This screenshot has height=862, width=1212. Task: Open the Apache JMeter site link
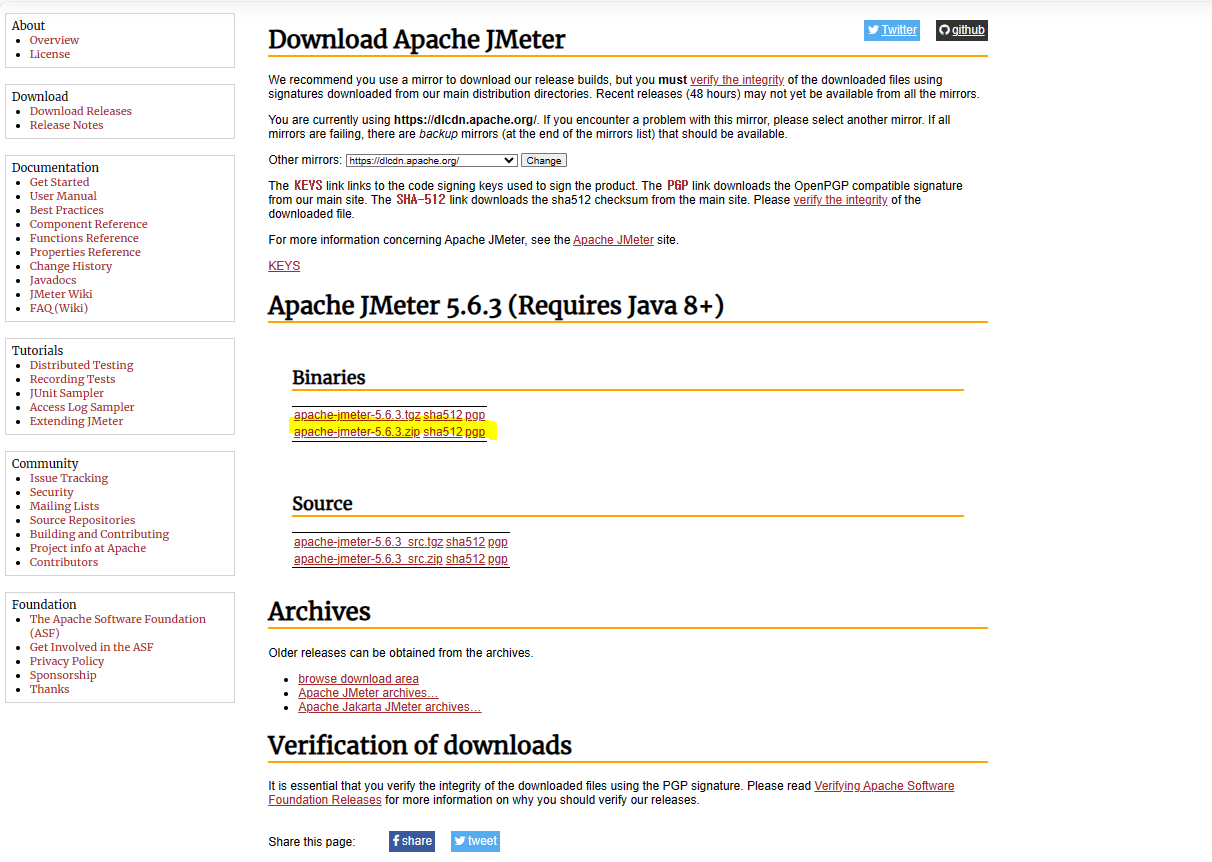613,240
